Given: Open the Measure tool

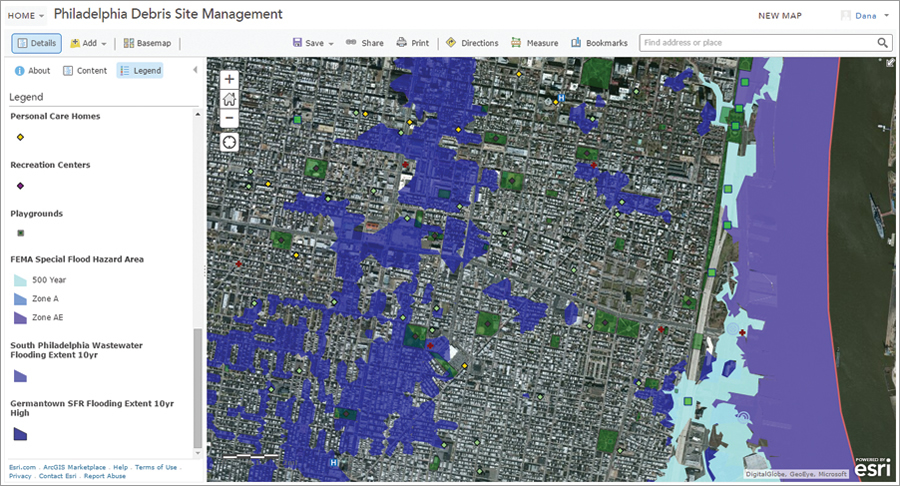Looking at the screenshot, I should pyautogui.click(x=534, y=43).
